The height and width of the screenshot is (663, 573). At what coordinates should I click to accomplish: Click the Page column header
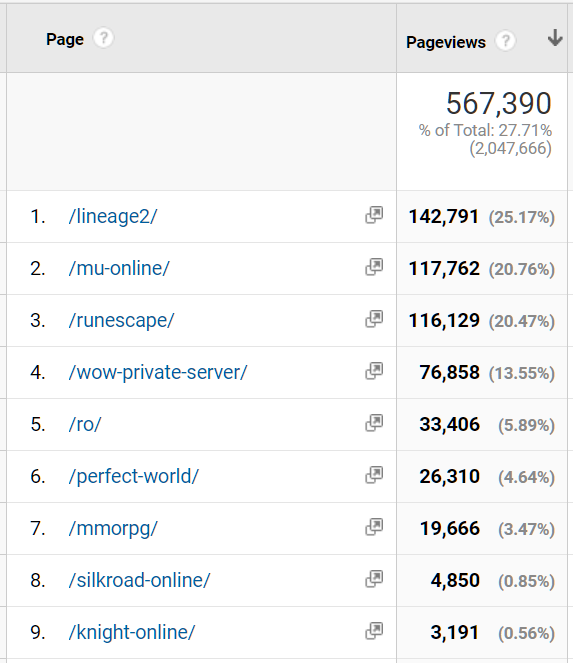(x=65, y=39)
